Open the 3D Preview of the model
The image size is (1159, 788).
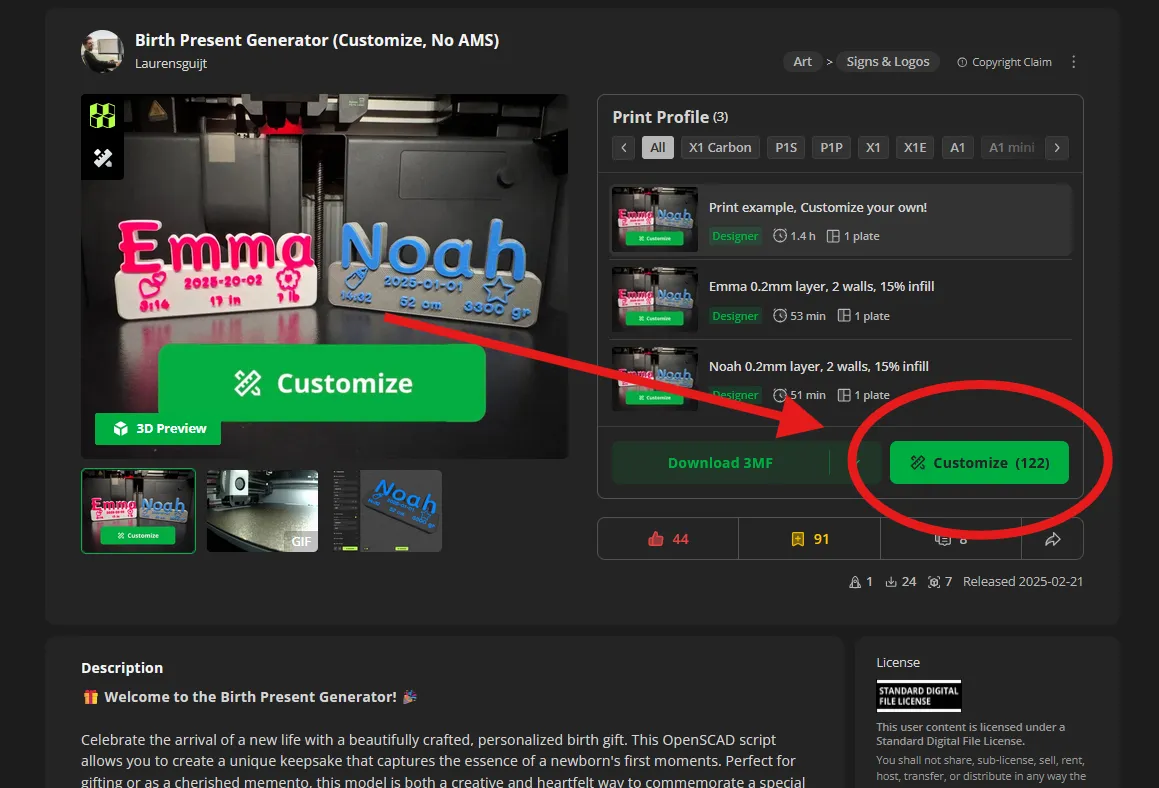point(159,429)
